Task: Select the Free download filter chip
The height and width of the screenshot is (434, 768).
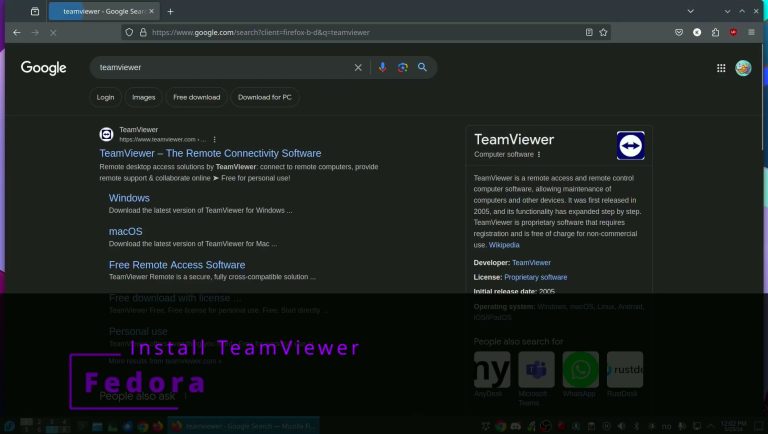Action: click(x=196, y=97)
